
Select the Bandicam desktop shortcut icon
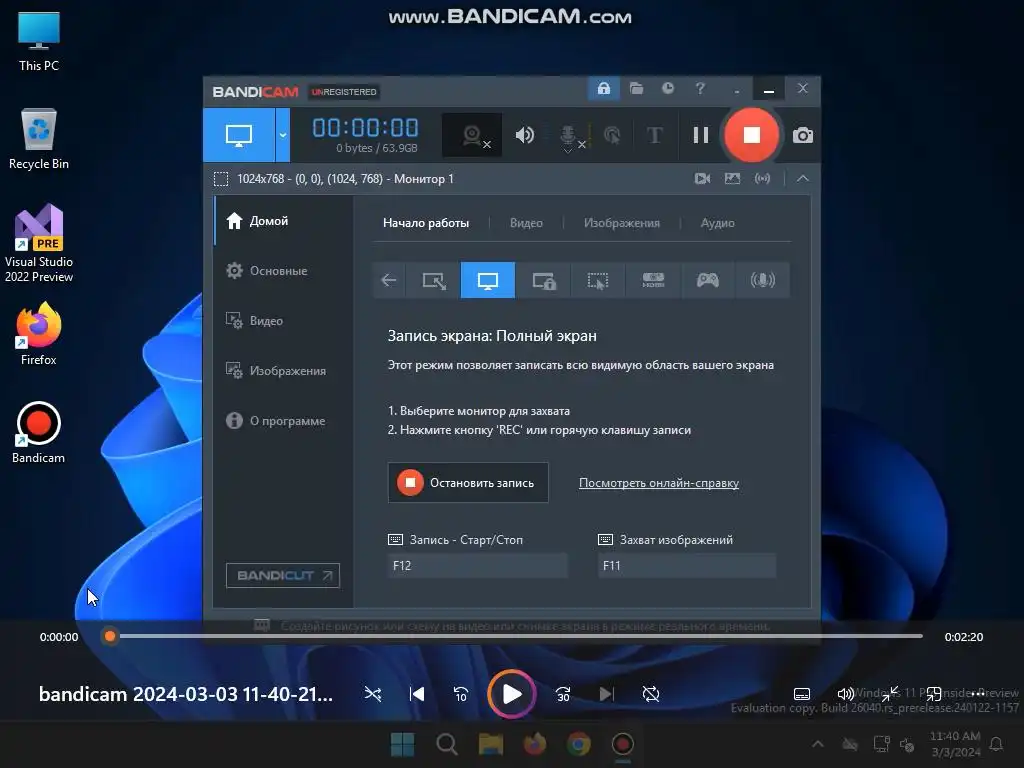tap(39, 433)
